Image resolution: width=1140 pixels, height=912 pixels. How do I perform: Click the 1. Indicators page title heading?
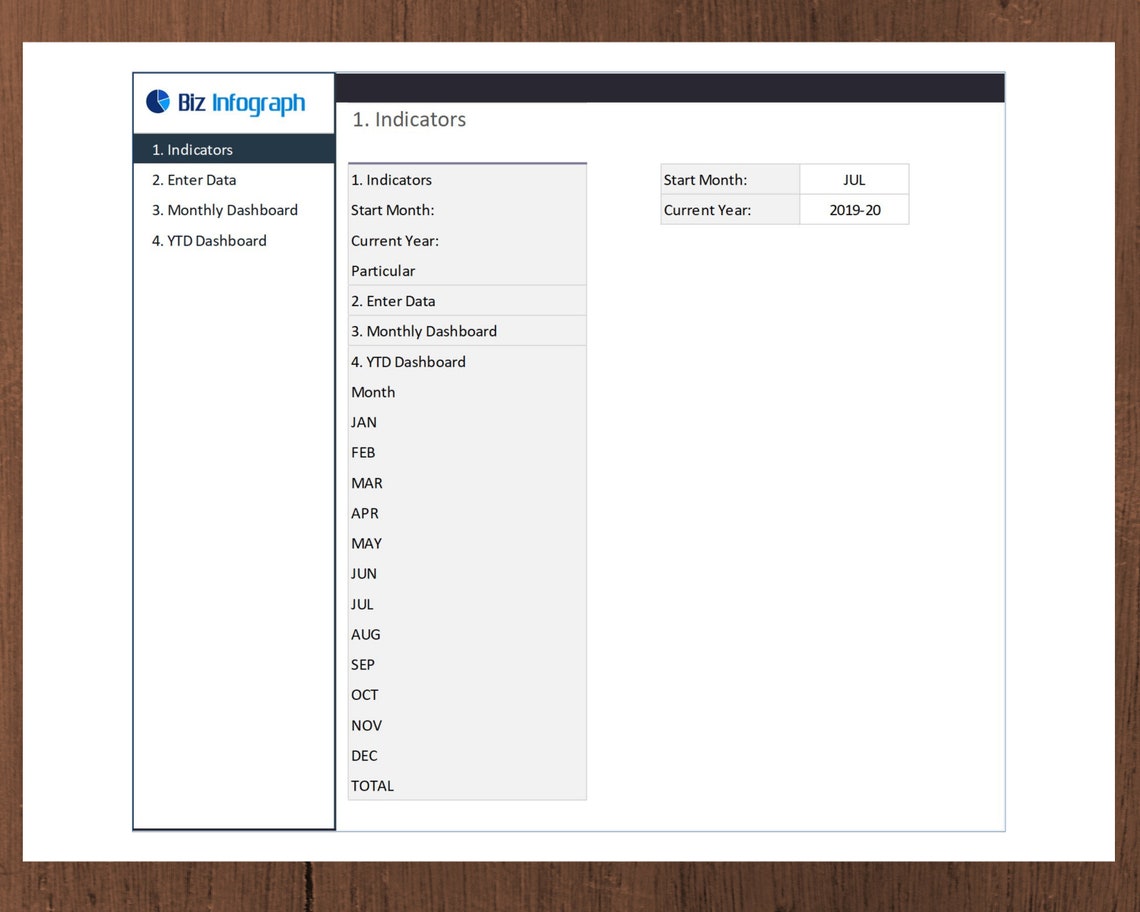(x=408, y=119)
